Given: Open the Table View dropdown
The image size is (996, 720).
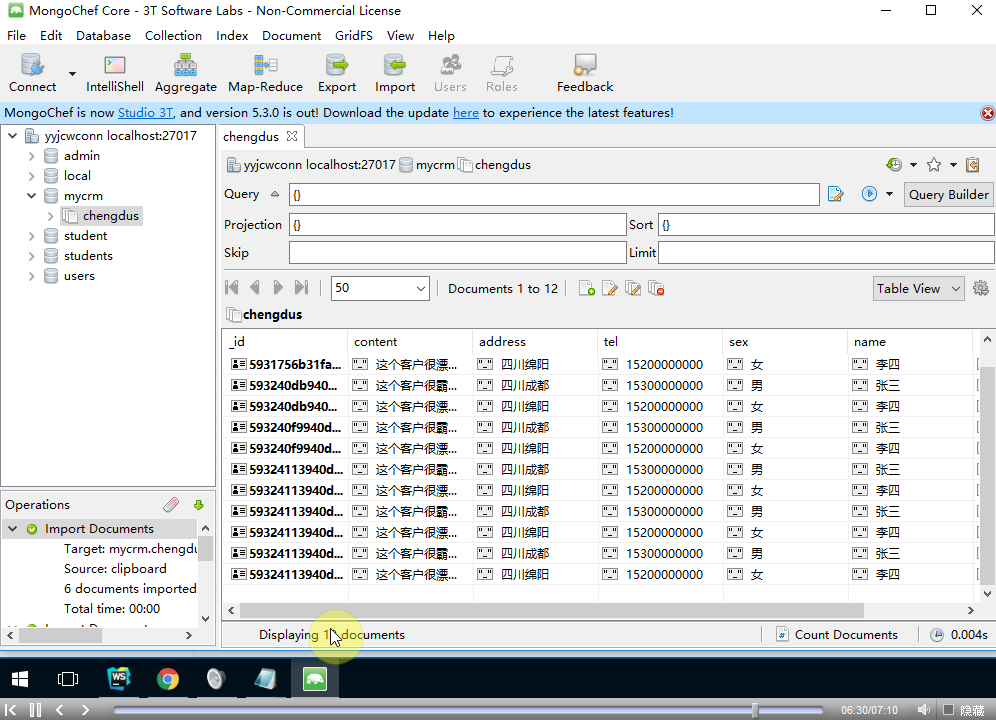Looking at the screenshot, I should click(x=918, y=288).
